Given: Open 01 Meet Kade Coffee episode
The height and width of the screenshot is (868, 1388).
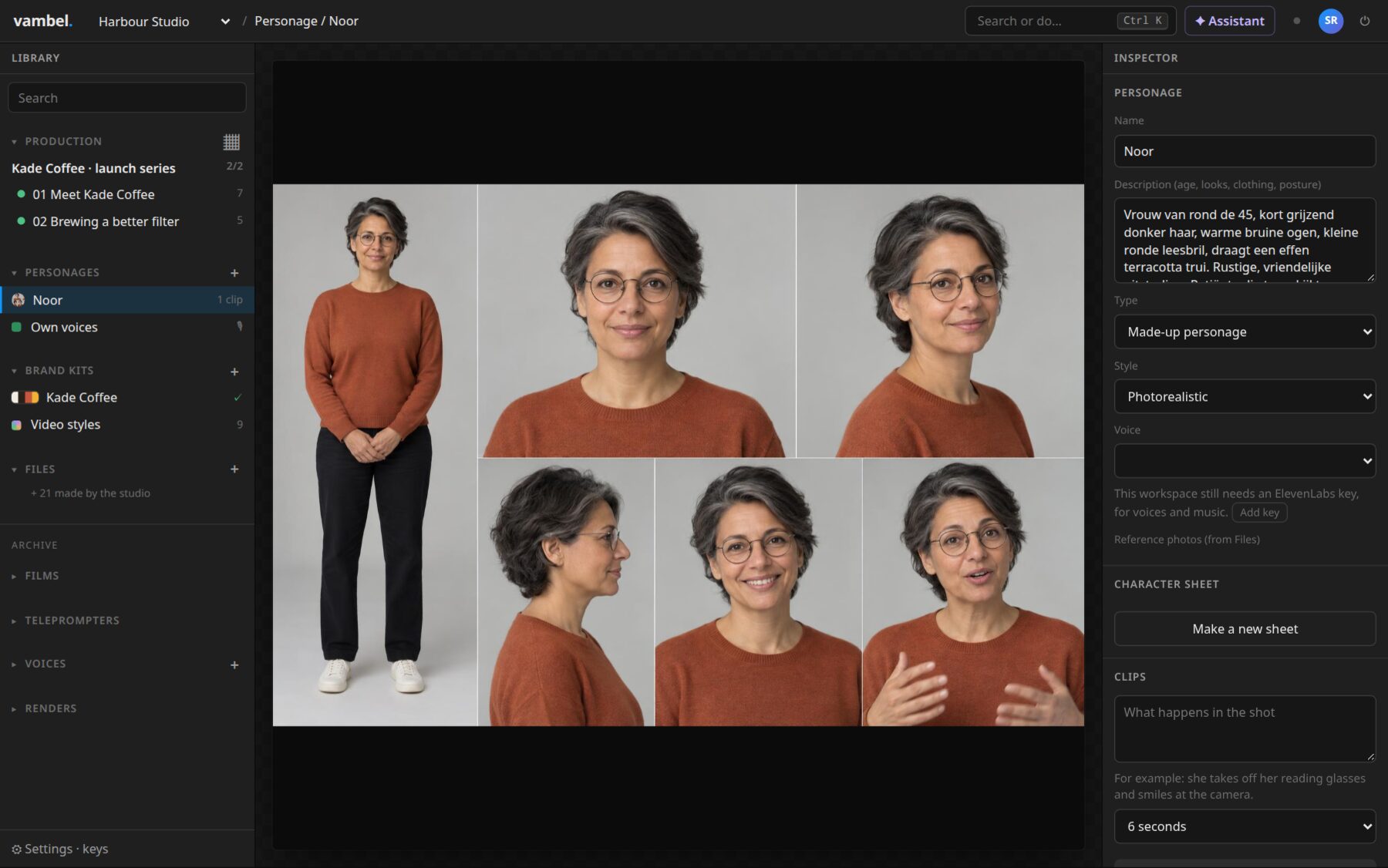Looking at the screenshot, I should [x=93, y=194].
